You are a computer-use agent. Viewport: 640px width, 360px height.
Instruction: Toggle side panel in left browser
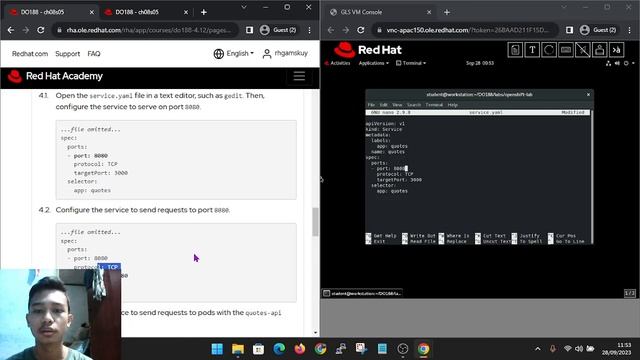249,30
